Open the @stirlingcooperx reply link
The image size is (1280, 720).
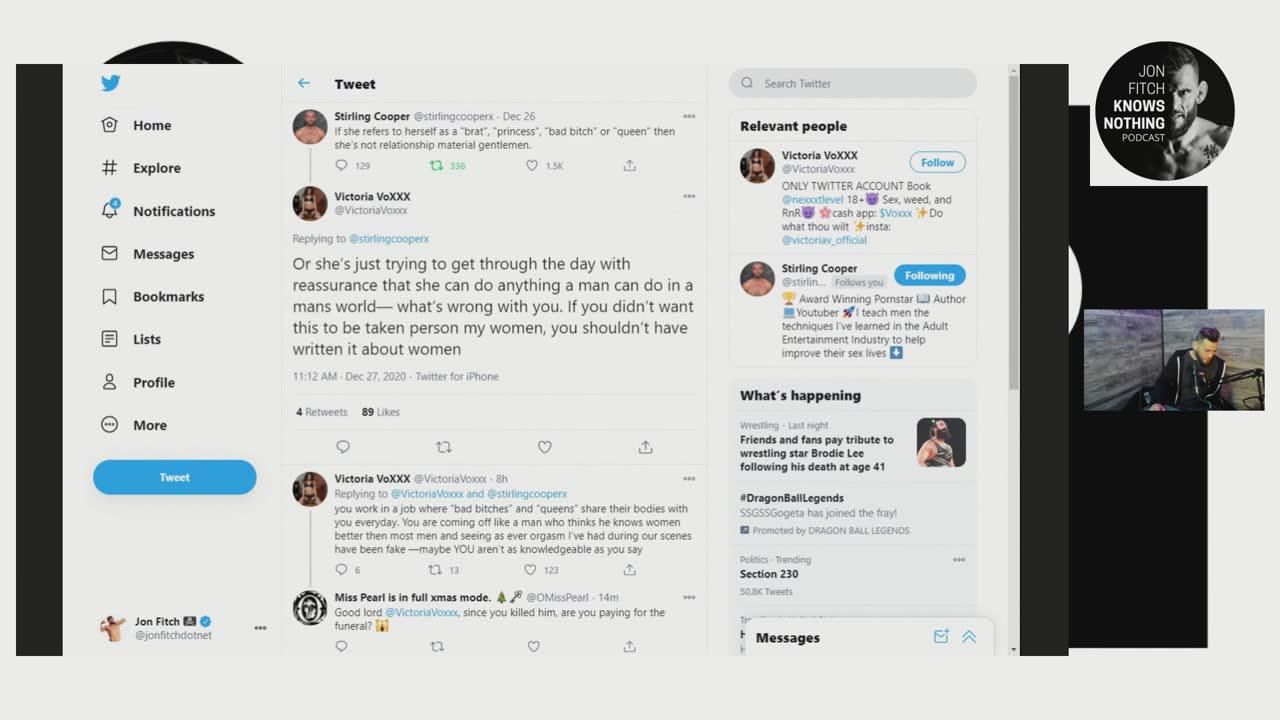[388, 239]
